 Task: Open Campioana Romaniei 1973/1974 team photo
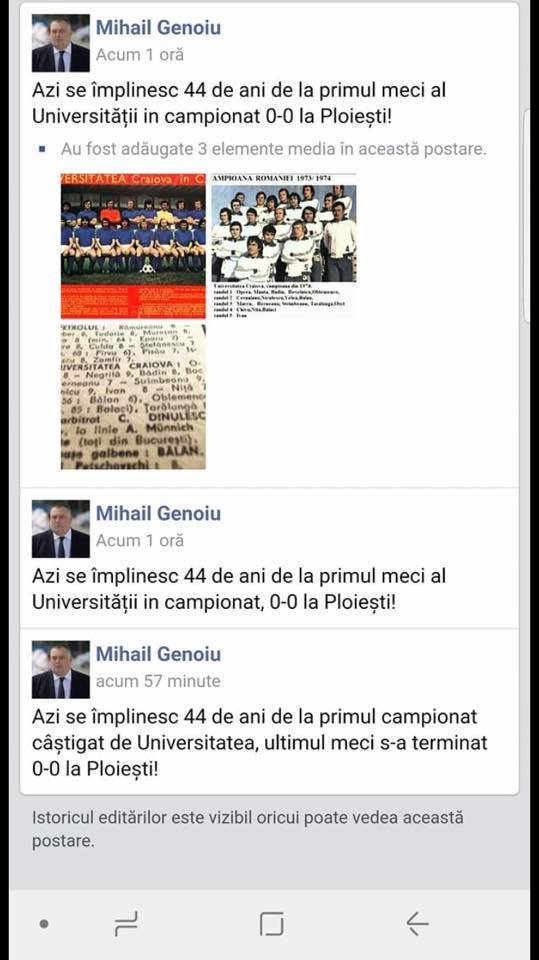coord(284,246)
